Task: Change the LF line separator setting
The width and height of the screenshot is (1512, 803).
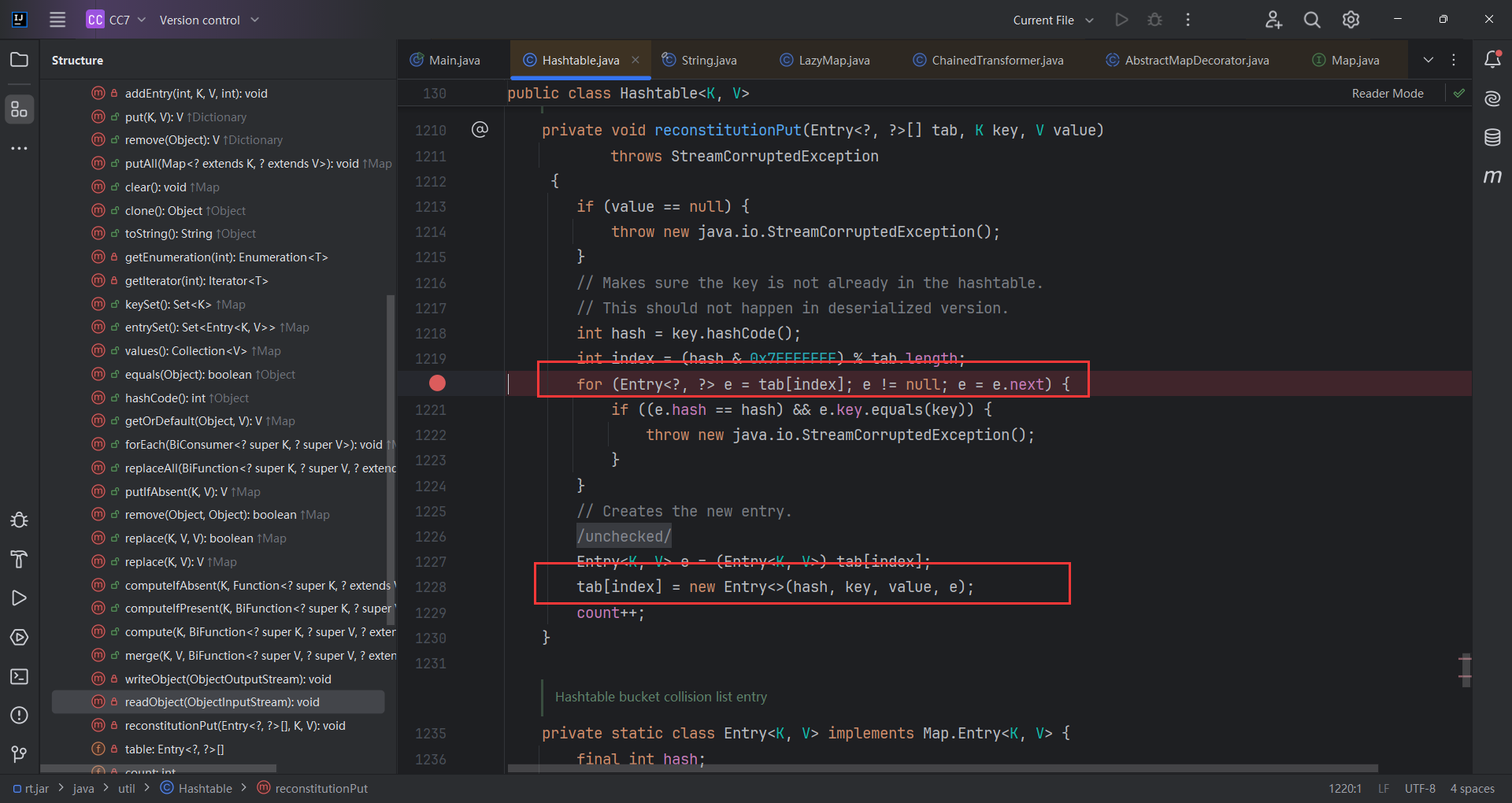Action: [x=1384, y=788]
